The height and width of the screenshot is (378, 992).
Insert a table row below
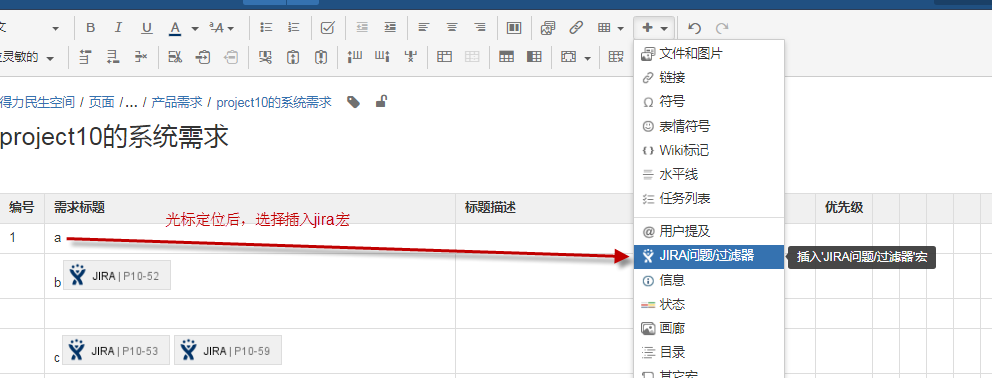click(113, 57)
